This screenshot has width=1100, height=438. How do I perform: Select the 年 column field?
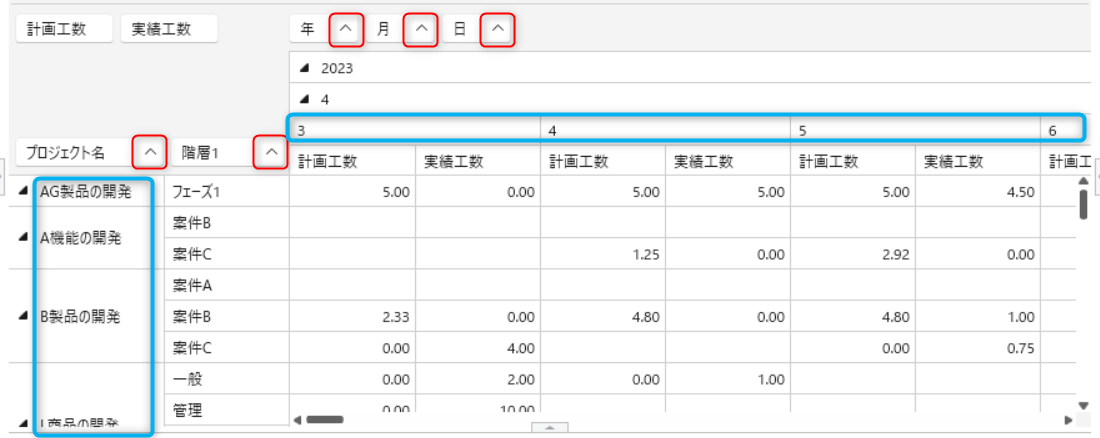coord(308,30)
